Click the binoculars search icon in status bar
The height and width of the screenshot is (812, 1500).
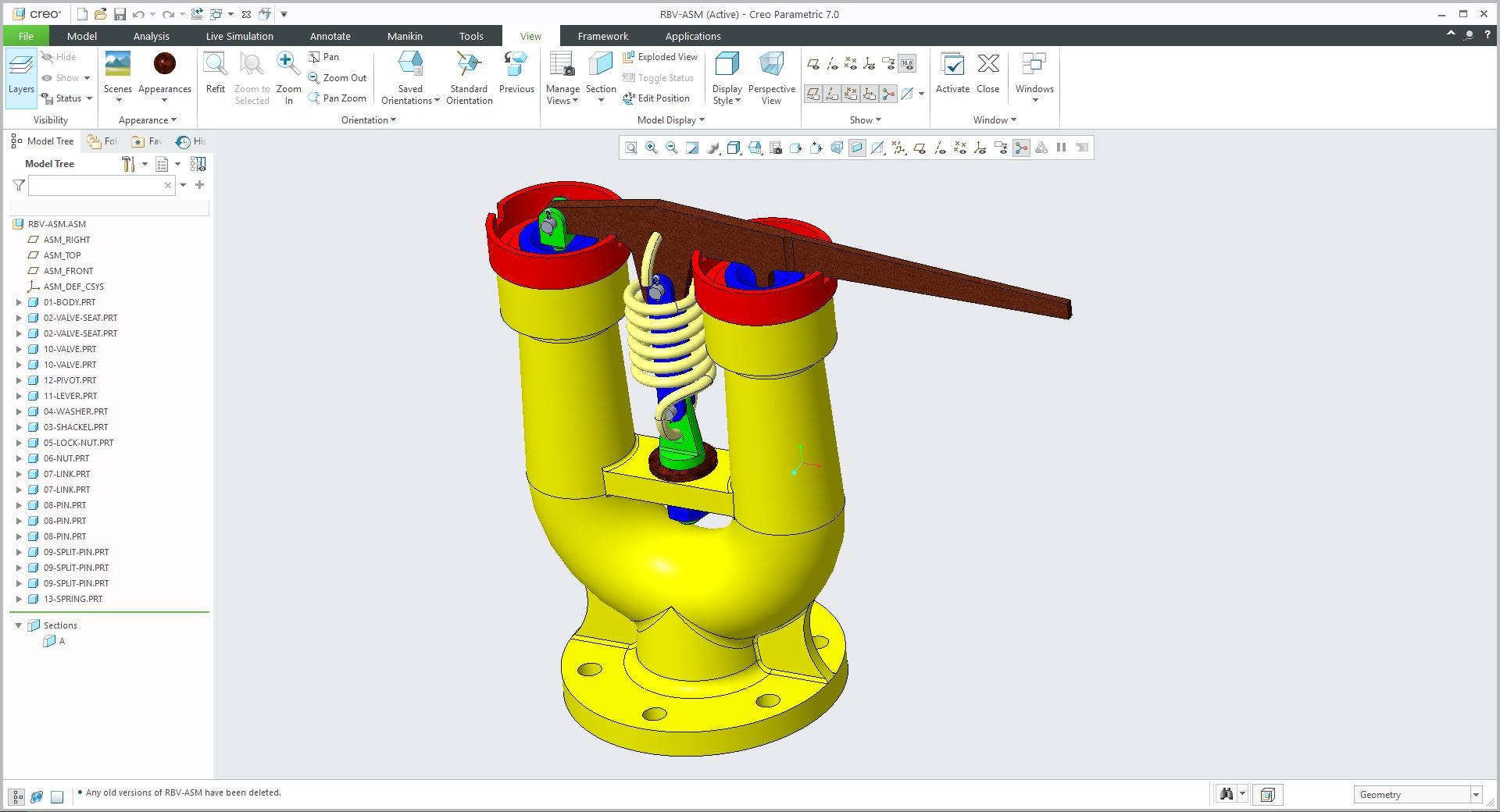coord(1227,794)
